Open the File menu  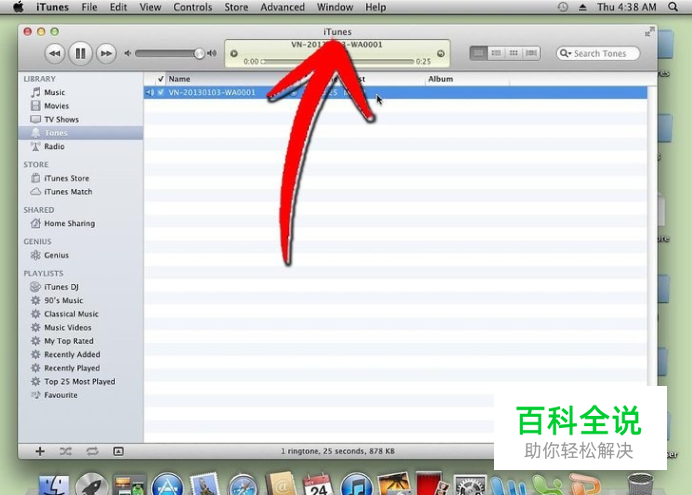(x=89, y=7)
